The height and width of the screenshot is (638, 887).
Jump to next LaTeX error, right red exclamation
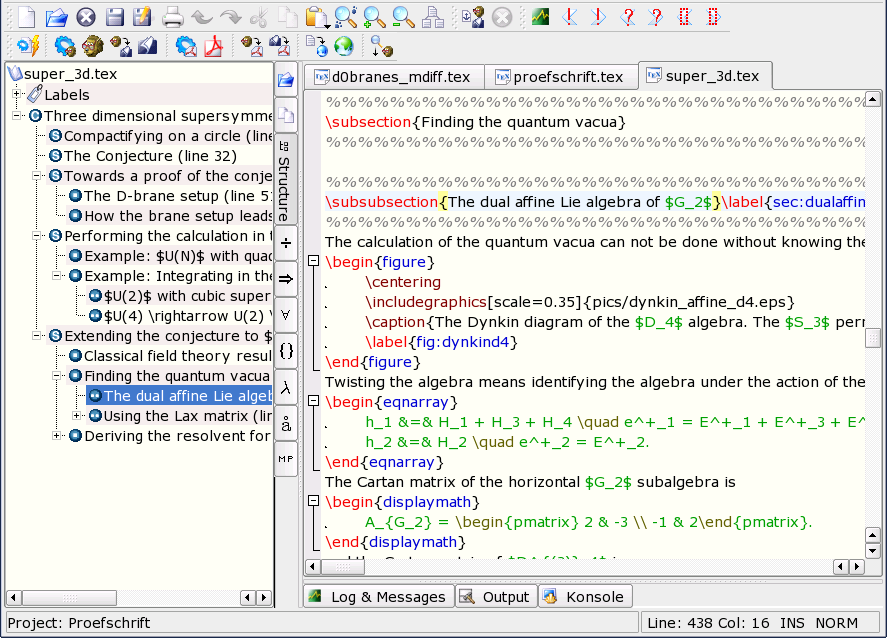(598, 17)
